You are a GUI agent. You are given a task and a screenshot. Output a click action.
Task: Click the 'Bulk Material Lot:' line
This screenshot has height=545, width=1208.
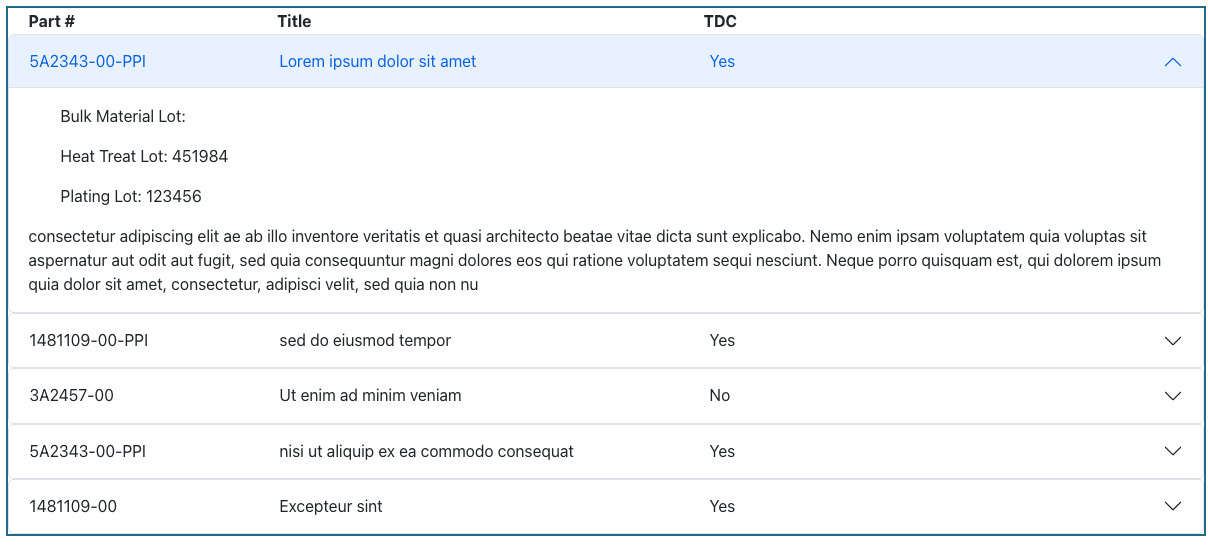point(123,117)
